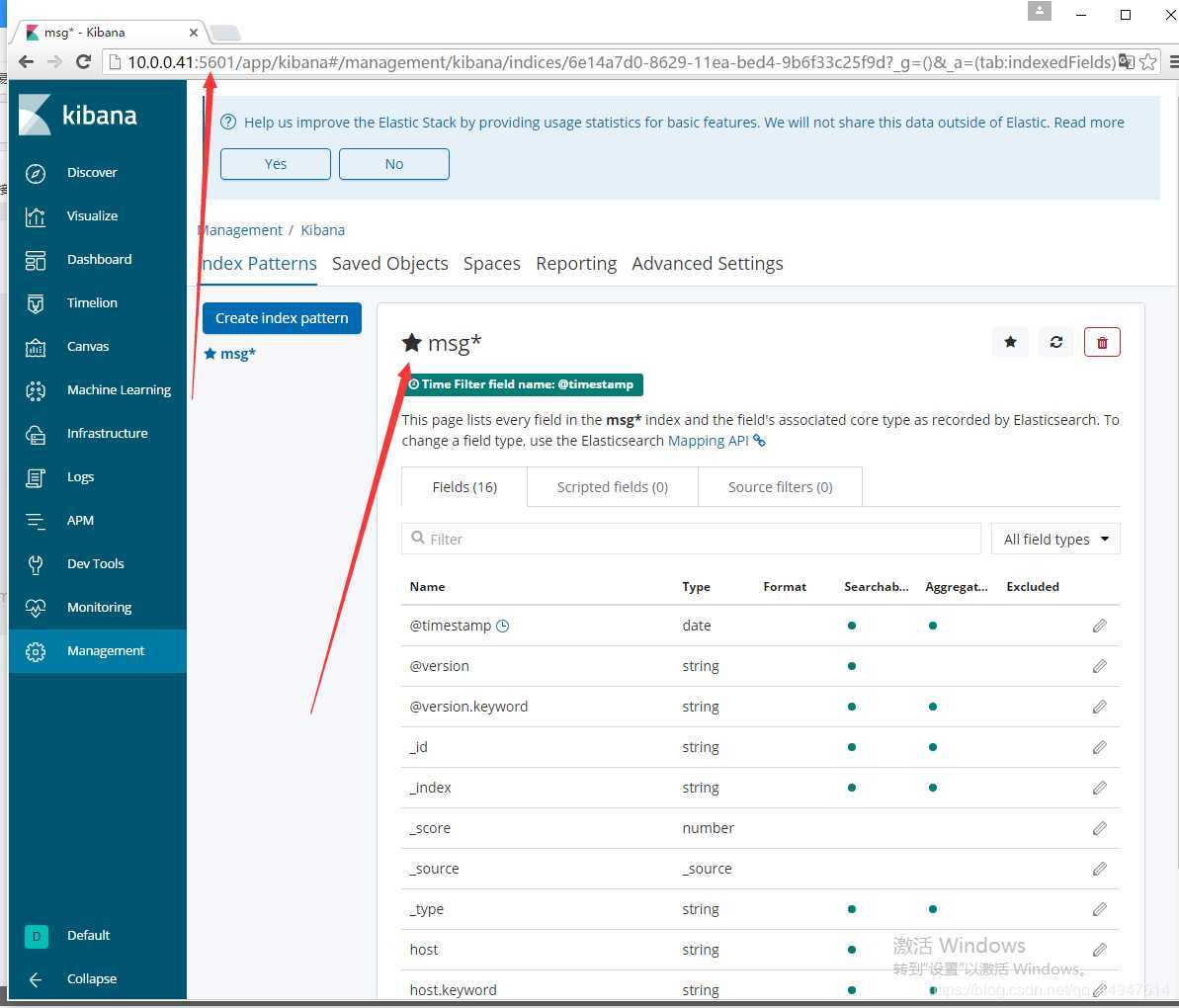This screenshot has height=1008, width=1179.
Task: Delete the msg* index pattern
Action: [1102, 342]
